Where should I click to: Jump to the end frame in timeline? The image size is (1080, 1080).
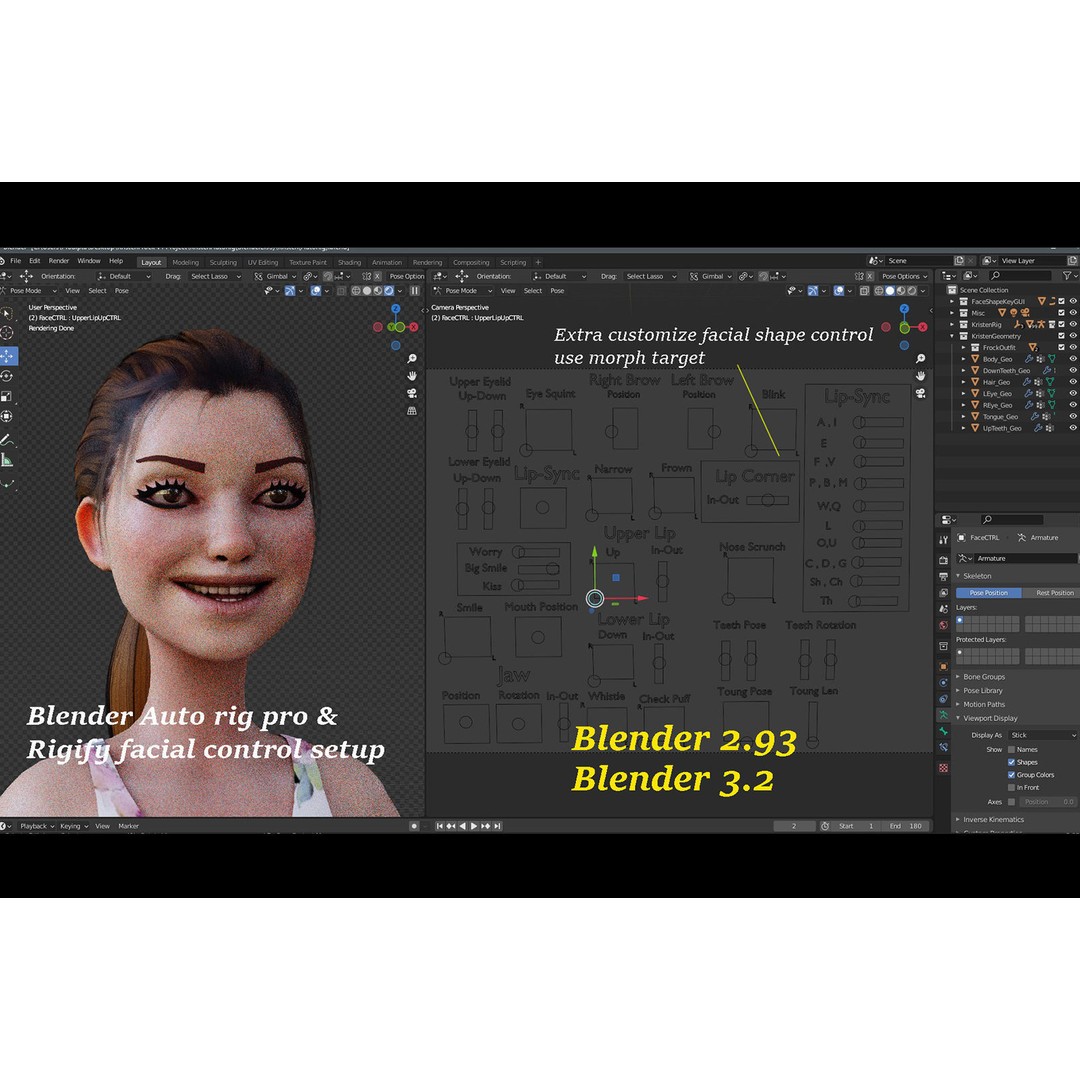point(497,826)
